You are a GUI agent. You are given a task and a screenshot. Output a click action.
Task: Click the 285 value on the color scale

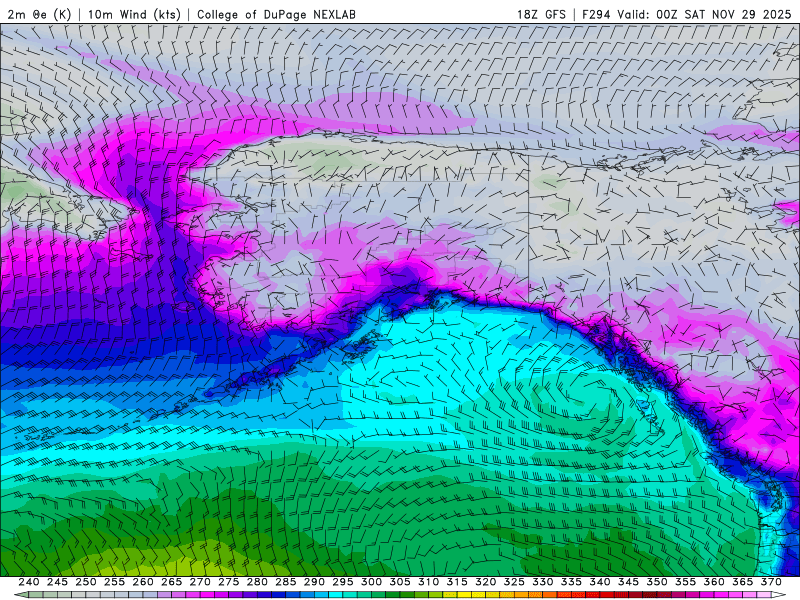286,582
